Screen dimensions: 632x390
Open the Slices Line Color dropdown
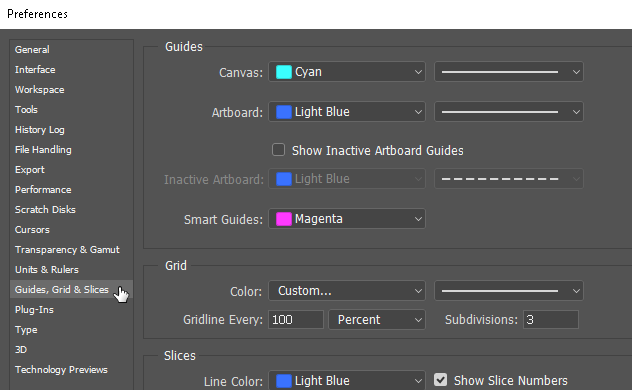point(347,380)
